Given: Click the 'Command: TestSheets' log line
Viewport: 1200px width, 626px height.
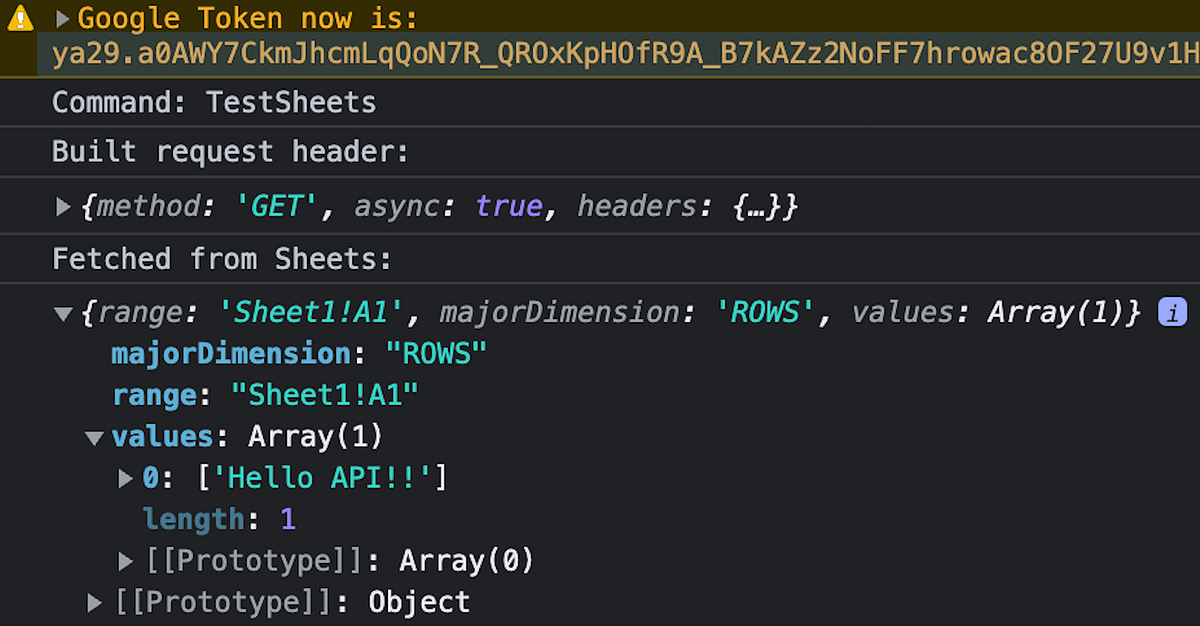Looking at the screenshot, I should [x=213, y=102].
